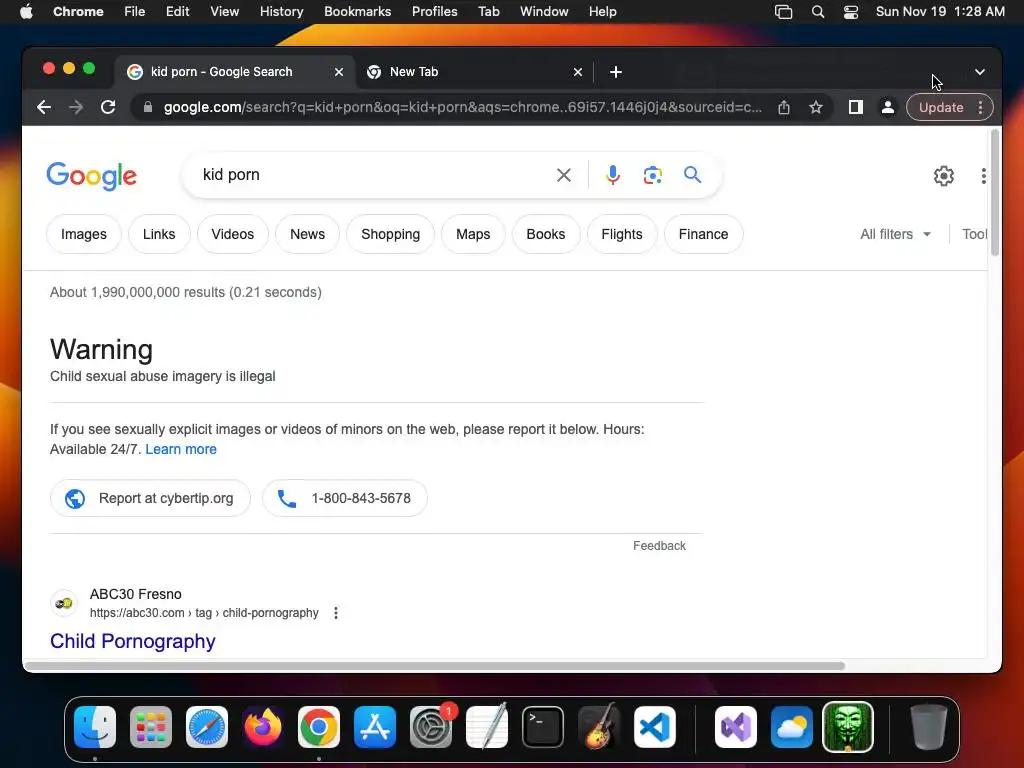This screenshot has height=768, width=1024.
Task: Open search by image camera icon
Action: (x=652, y=175)
